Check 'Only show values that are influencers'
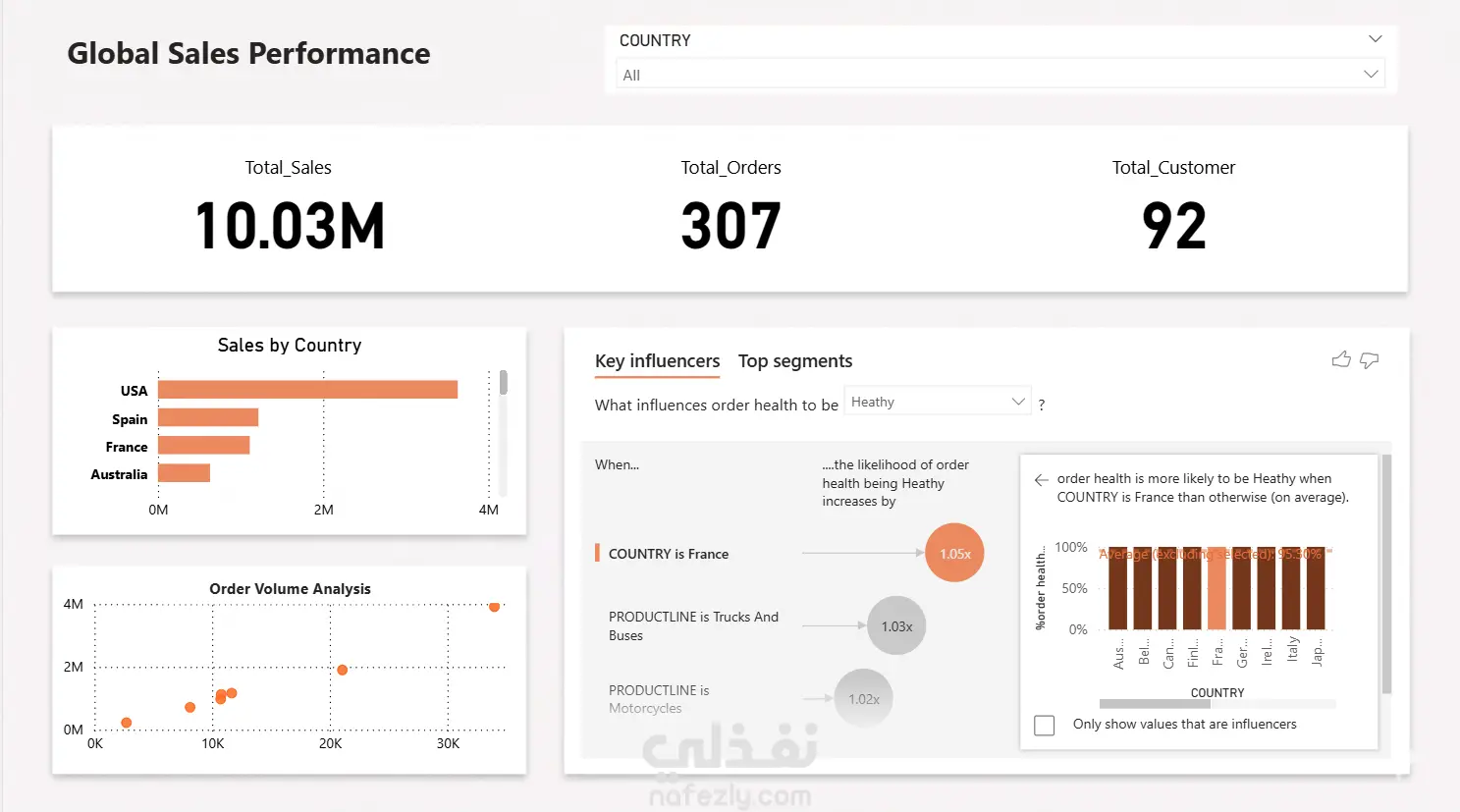This screenshot has height=812, width=1460. click(x=1045, y=725)
